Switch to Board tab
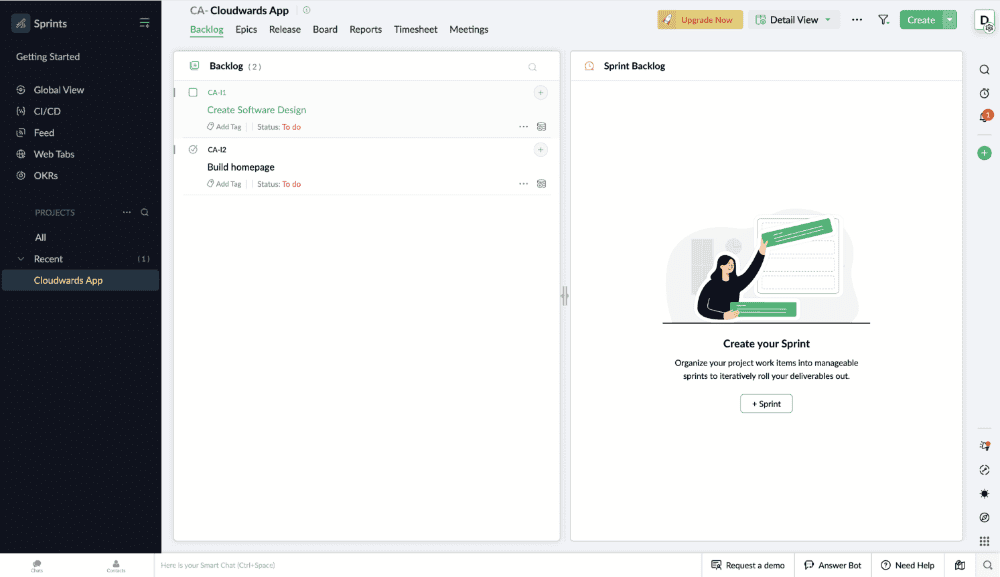1000x577 pixels. point(325,29)
